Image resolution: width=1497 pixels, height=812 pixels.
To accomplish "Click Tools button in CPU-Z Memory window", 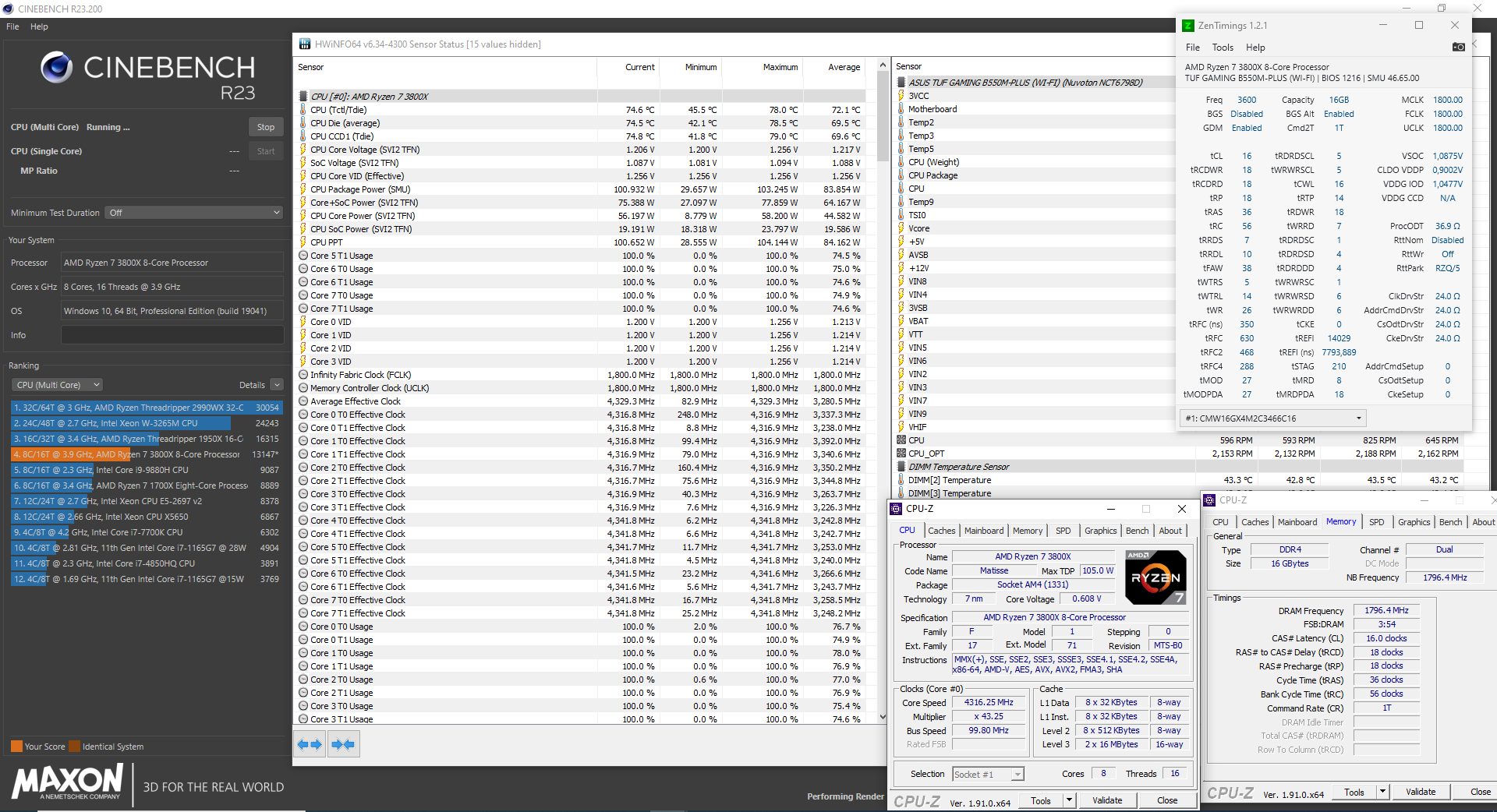I will pos(1354,792).
